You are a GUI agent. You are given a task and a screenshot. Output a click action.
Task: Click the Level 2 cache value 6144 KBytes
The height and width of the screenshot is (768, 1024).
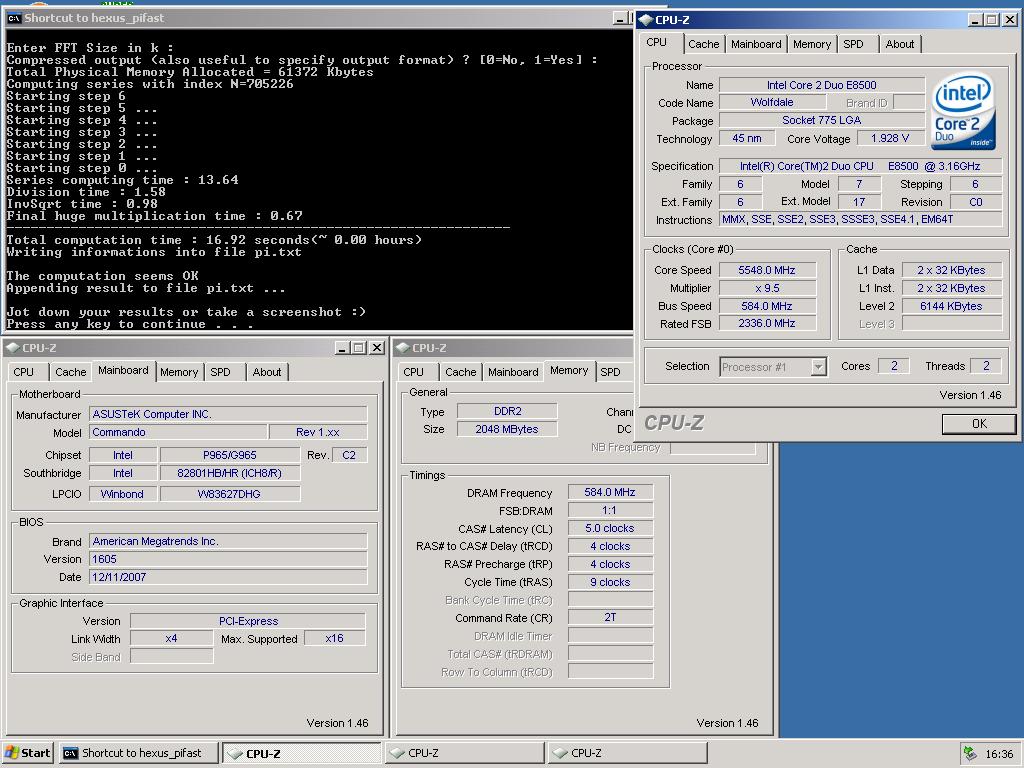[x=952, y=306]
